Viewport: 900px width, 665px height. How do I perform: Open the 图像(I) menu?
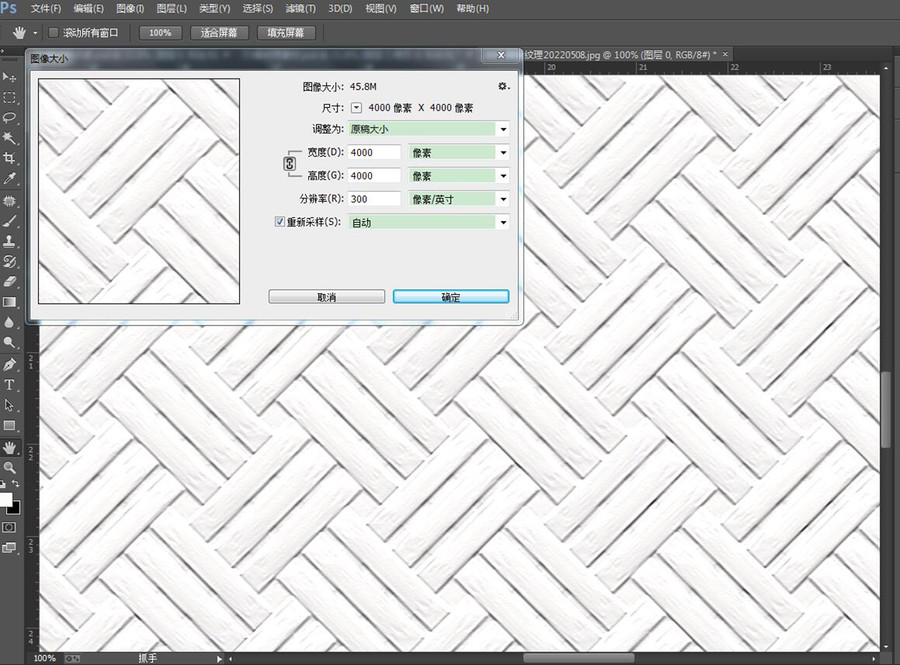(130, 9)
